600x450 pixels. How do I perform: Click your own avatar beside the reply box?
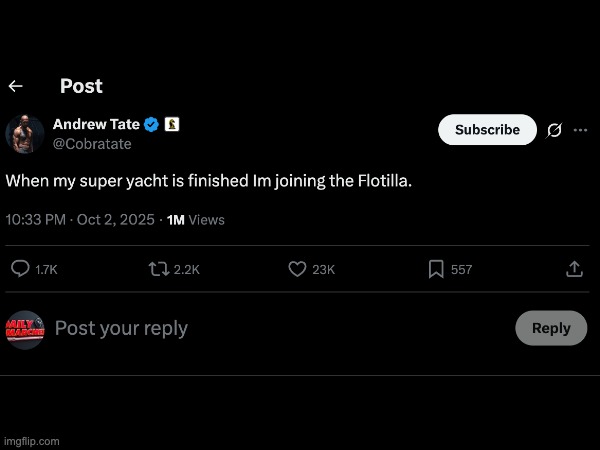coord(25,329)
